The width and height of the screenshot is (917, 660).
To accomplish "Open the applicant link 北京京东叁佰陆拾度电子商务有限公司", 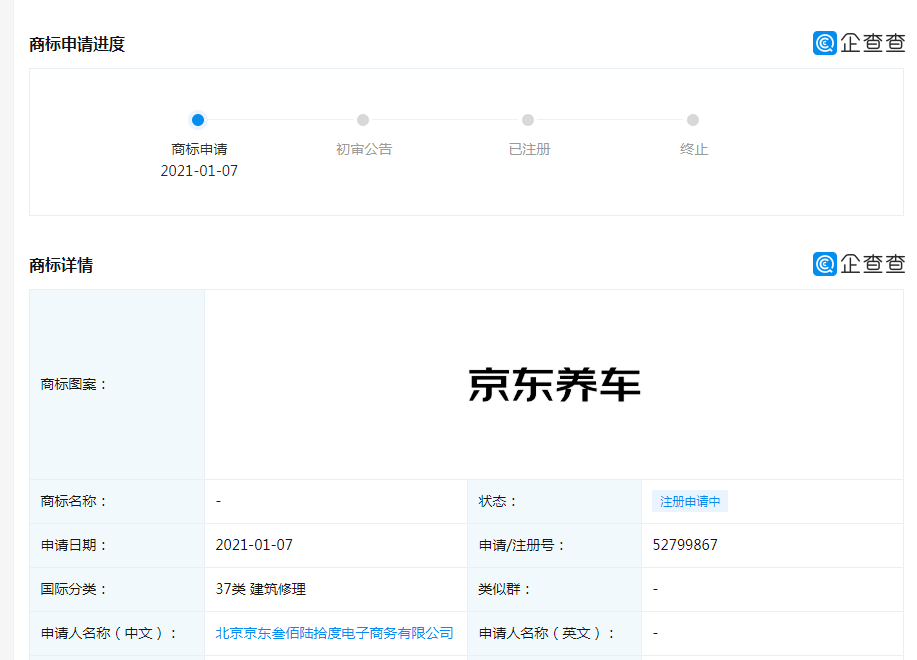I will (335, 633).
